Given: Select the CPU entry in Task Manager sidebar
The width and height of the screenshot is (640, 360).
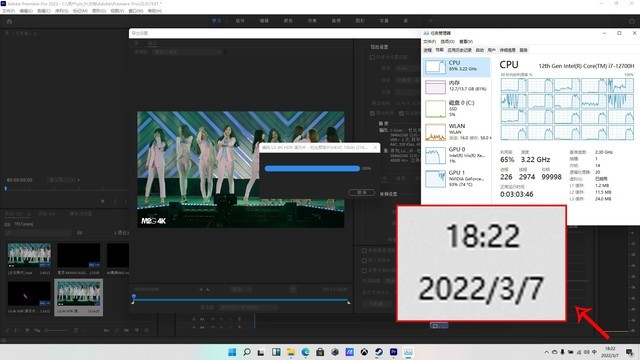Looking at the screenshot, I should point(456,67).
